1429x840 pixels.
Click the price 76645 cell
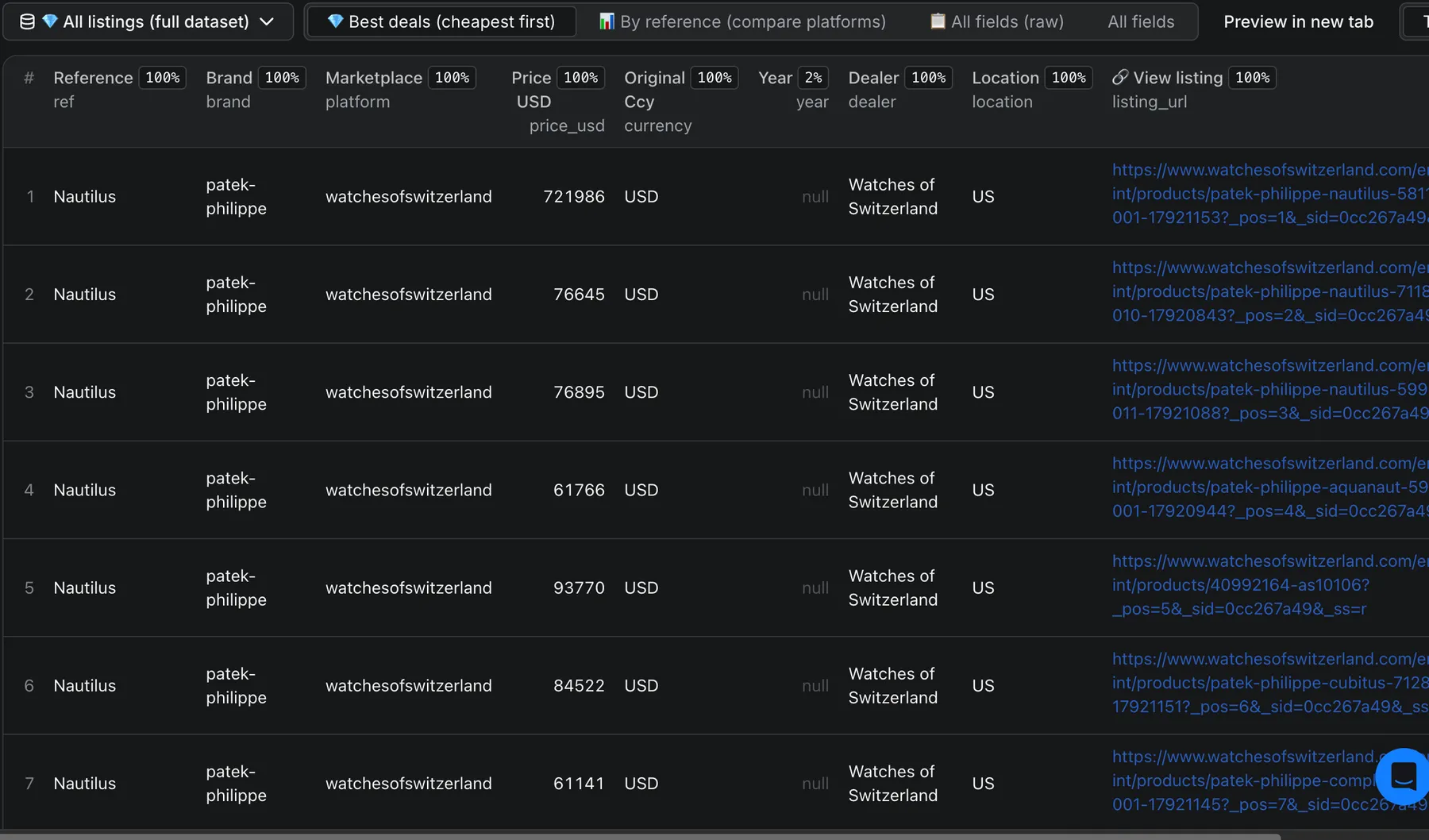click(x=579, y=294)
